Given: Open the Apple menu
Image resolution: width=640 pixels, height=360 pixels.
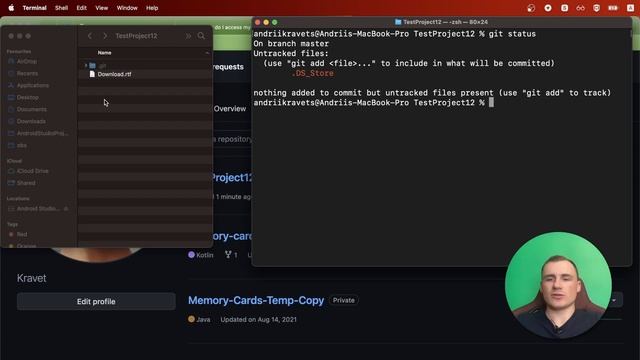Looking at the screenshot, I should [11, 8].
